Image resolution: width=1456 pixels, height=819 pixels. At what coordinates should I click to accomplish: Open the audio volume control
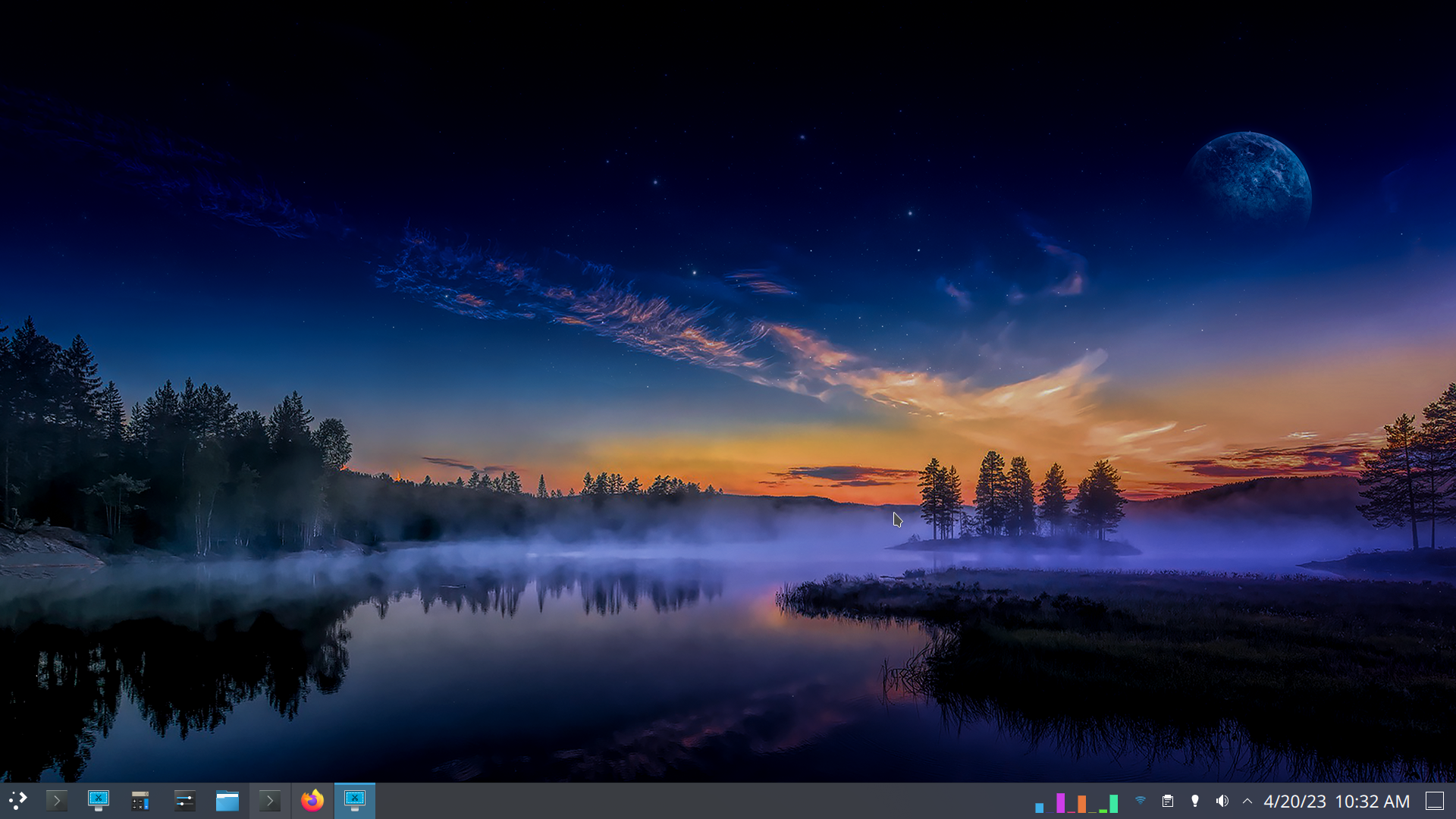(x=1222, y=801)
